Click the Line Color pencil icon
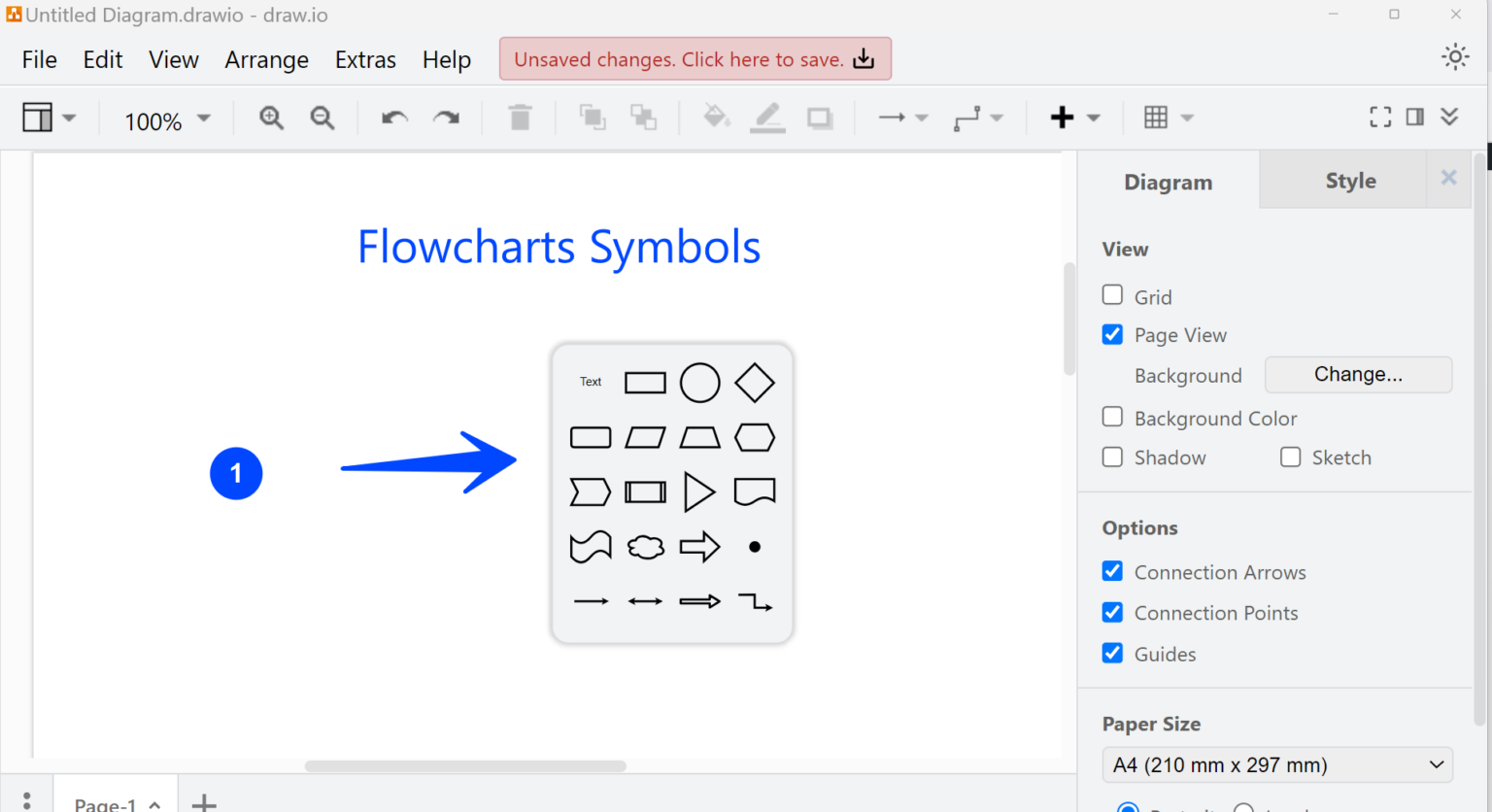The width and height of the screenshot is (1492, 812). (767, 117)
